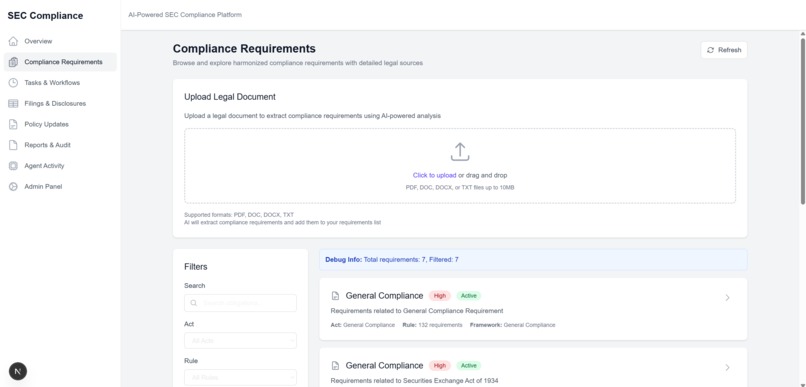Click 'Framework: General Compliance' text
This screenshot has height=387, width=806.
pos(512,325)
